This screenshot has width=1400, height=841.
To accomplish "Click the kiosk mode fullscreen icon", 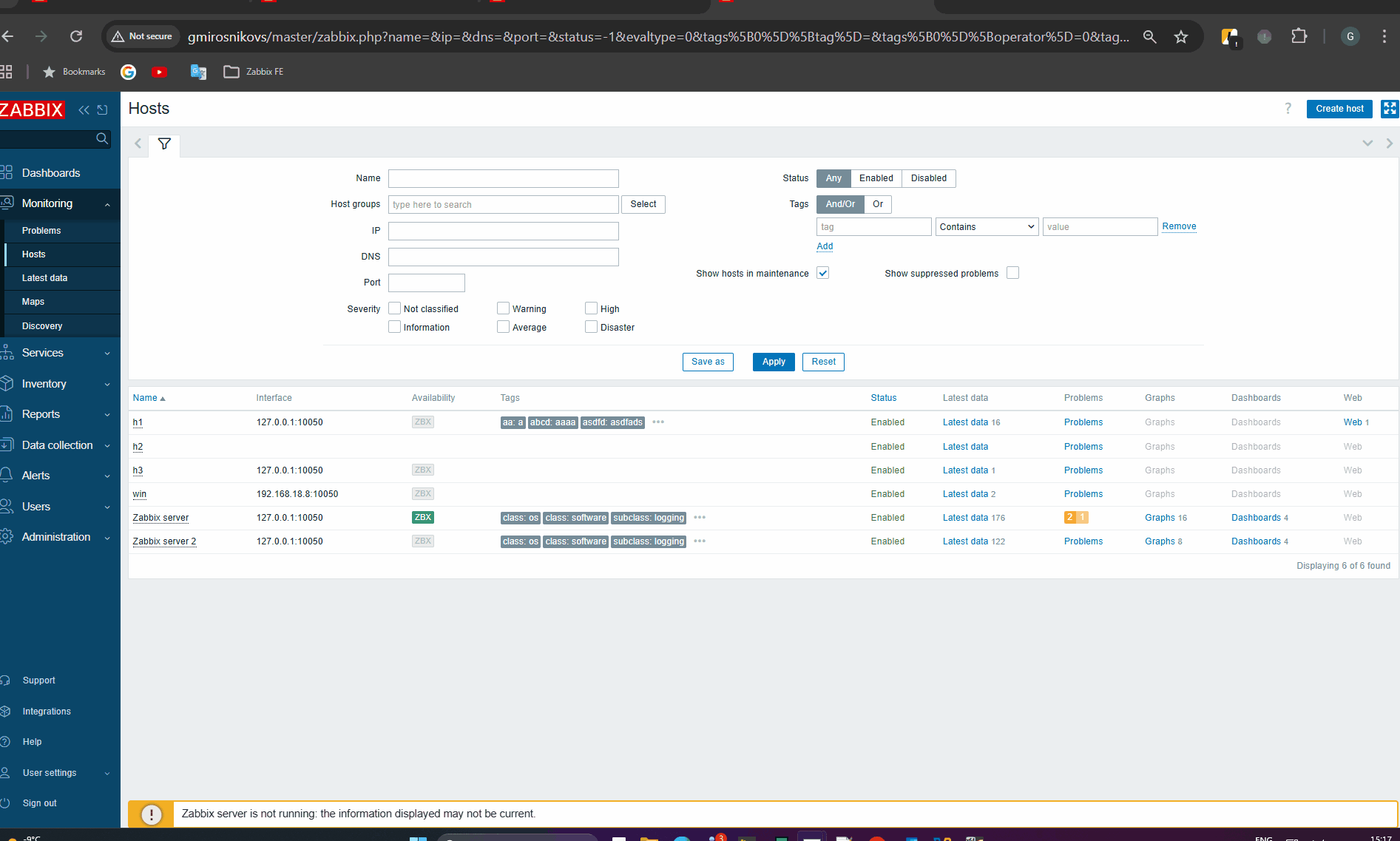I will click(1389, 109).
